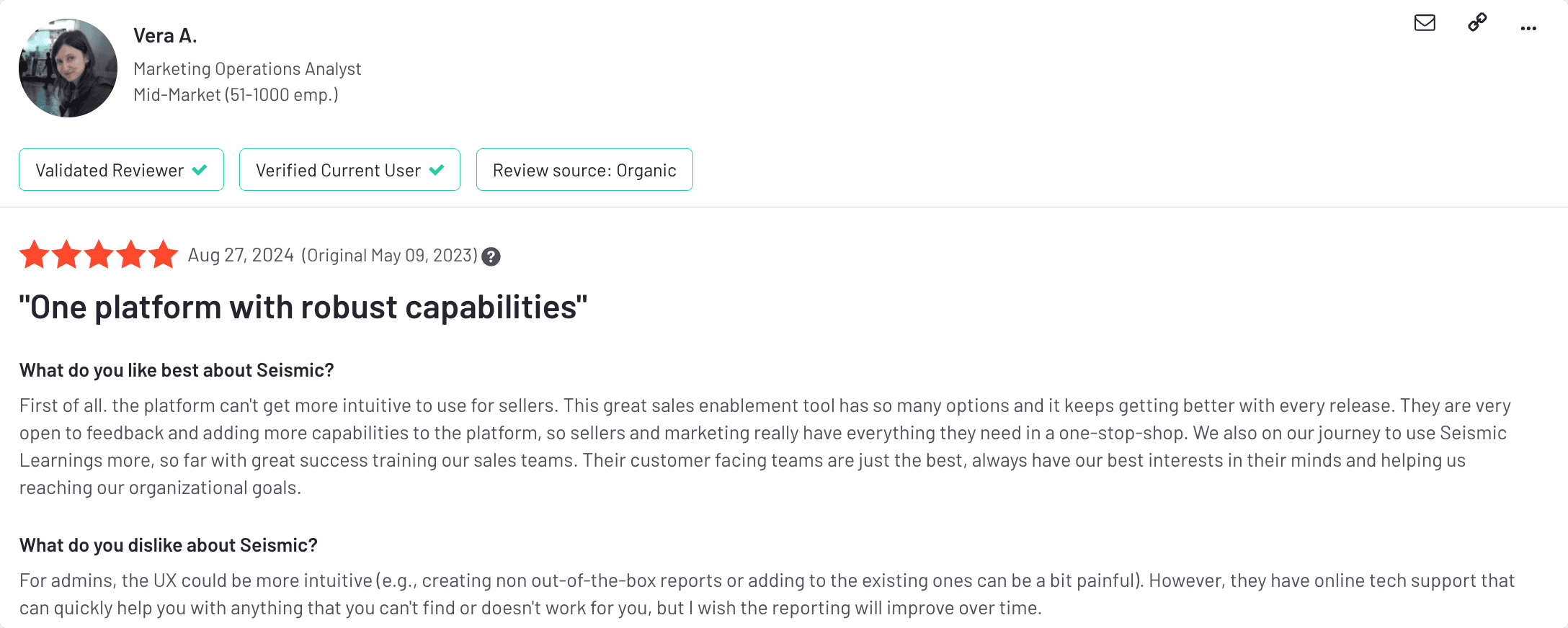Click the Validated Reviewer green checkmark
The image size is (1568, 628).
tap(200, 170)
